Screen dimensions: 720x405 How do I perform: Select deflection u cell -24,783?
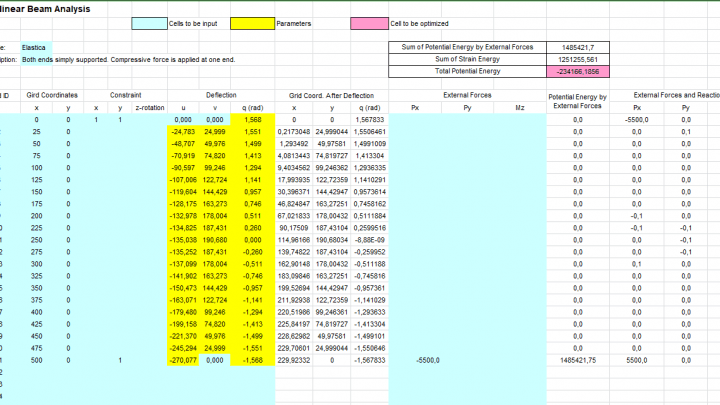click(183, 132)
